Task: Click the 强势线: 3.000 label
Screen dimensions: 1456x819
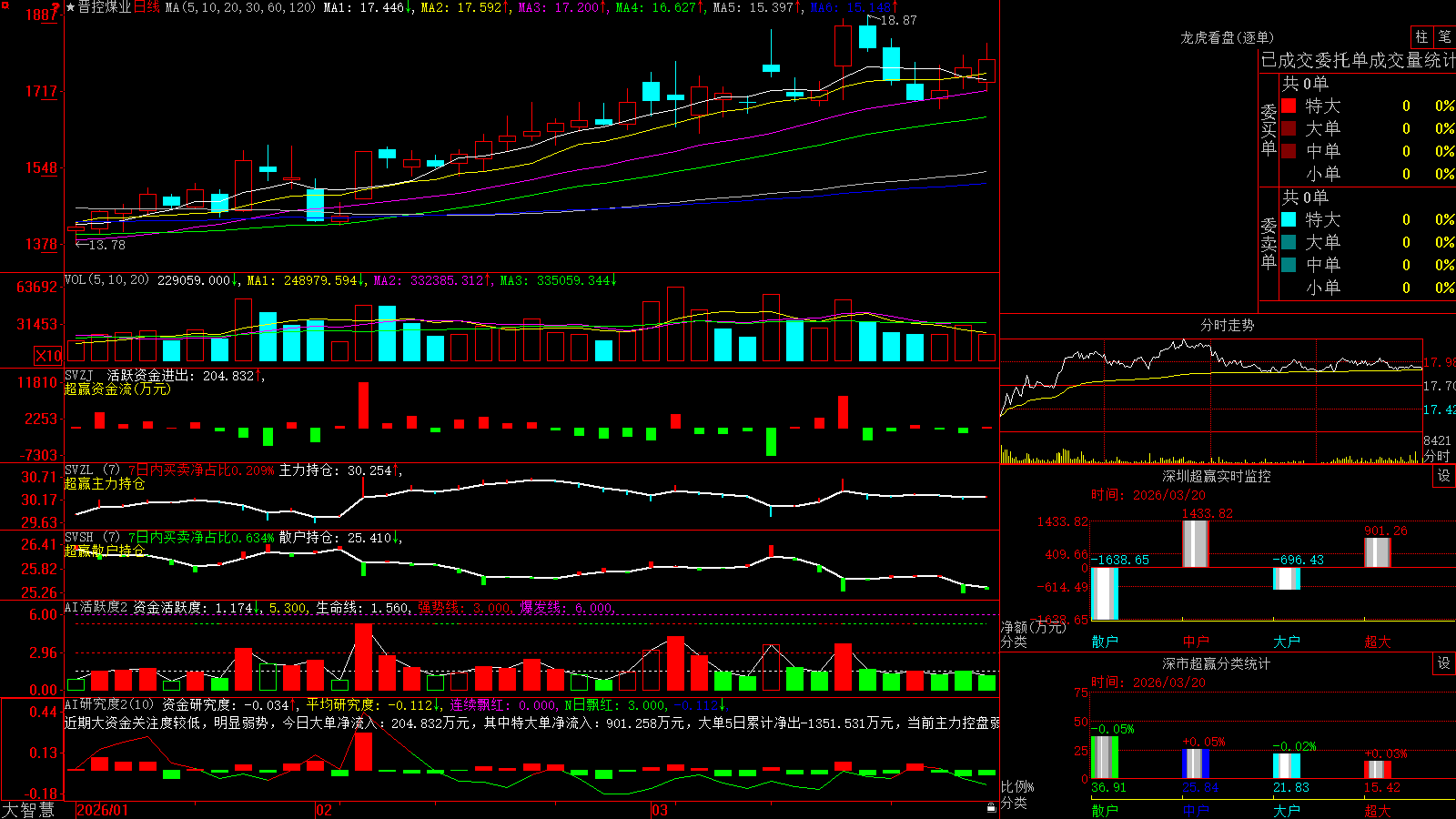Action: [464, 608]
